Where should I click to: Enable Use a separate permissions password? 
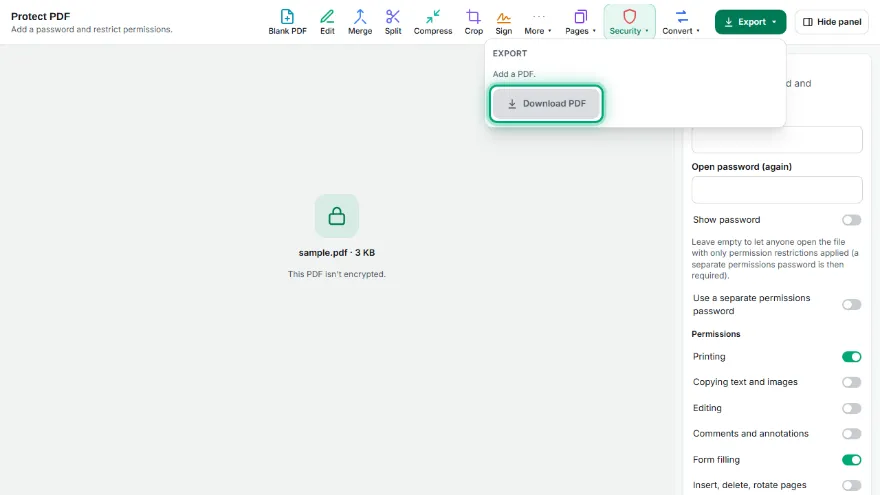click(x=851, y=305)
